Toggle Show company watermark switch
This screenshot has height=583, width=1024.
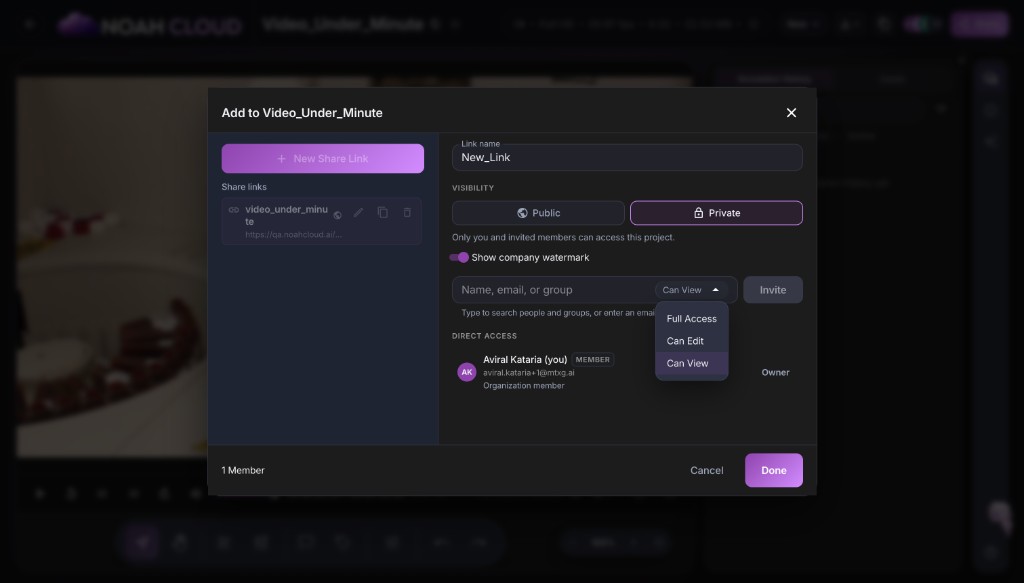[x=459, y=257]
